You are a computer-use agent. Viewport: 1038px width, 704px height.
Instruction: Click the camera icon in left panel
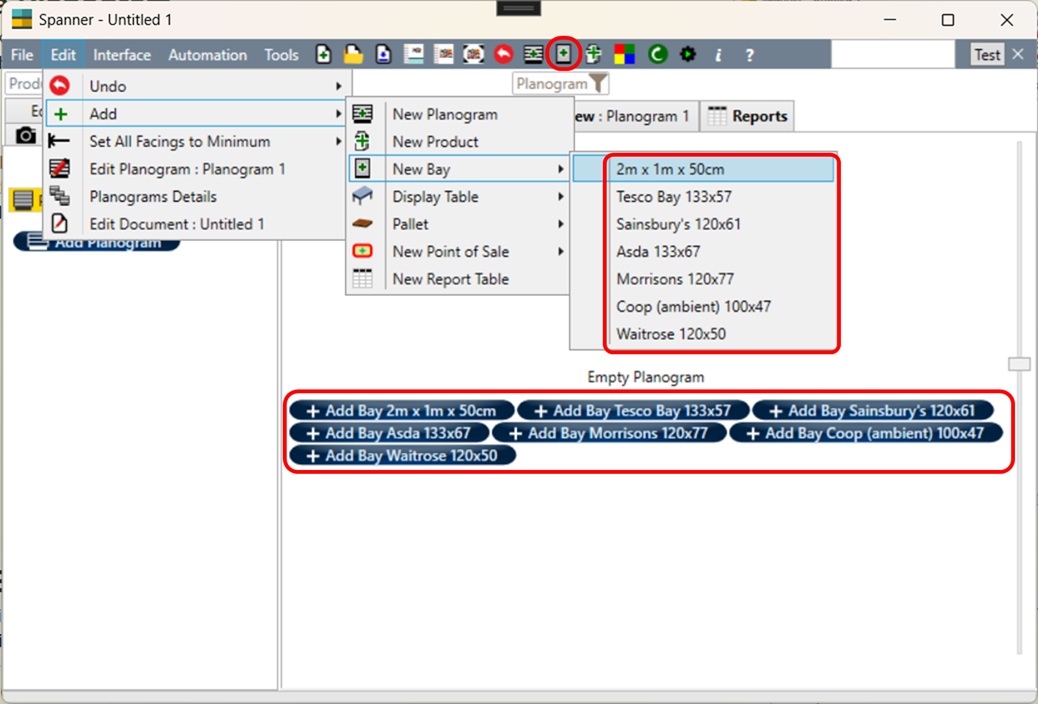25,135
